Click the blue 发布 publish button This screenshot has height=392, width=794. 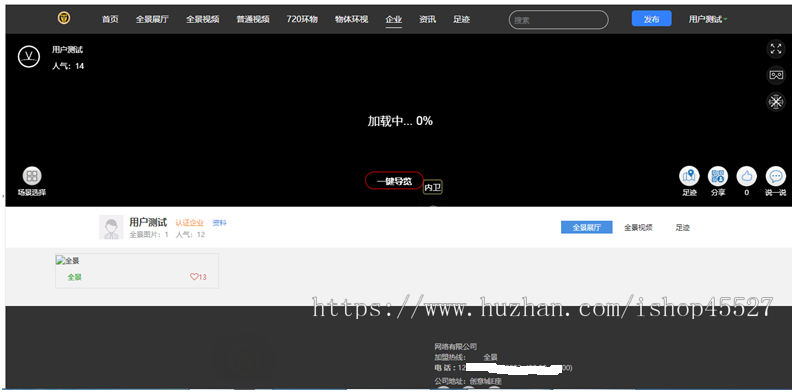(651, 19)
